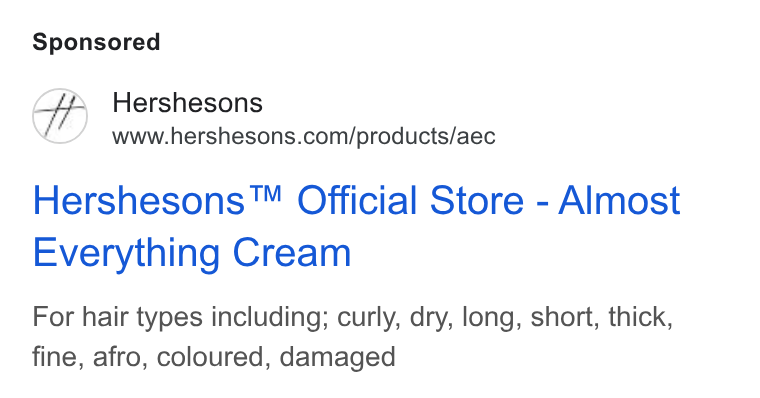
Task: Click the word 'Everything' in the headline
Action: (x=127, y=253)
